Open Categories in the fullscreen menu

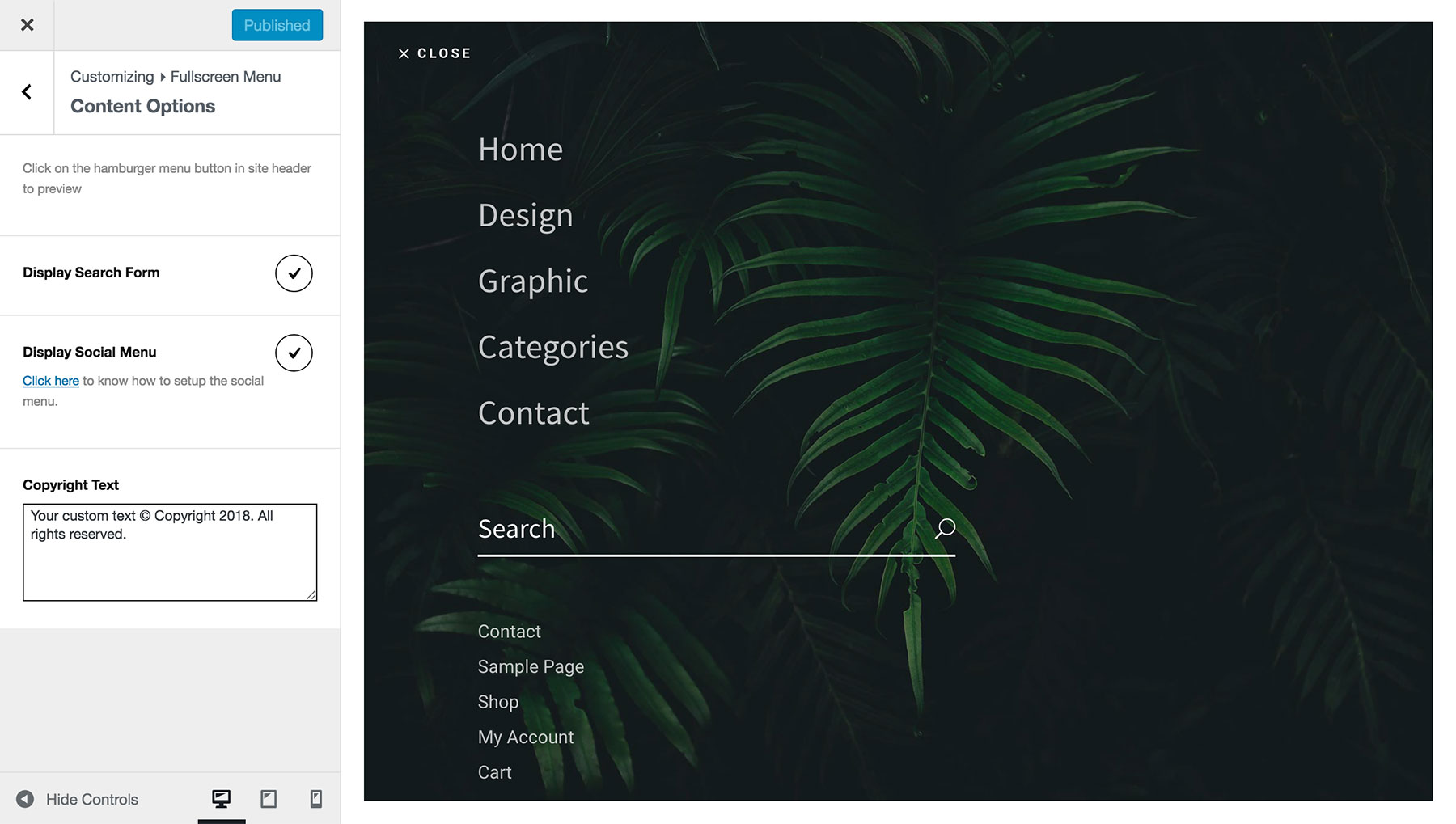(553, 347)
